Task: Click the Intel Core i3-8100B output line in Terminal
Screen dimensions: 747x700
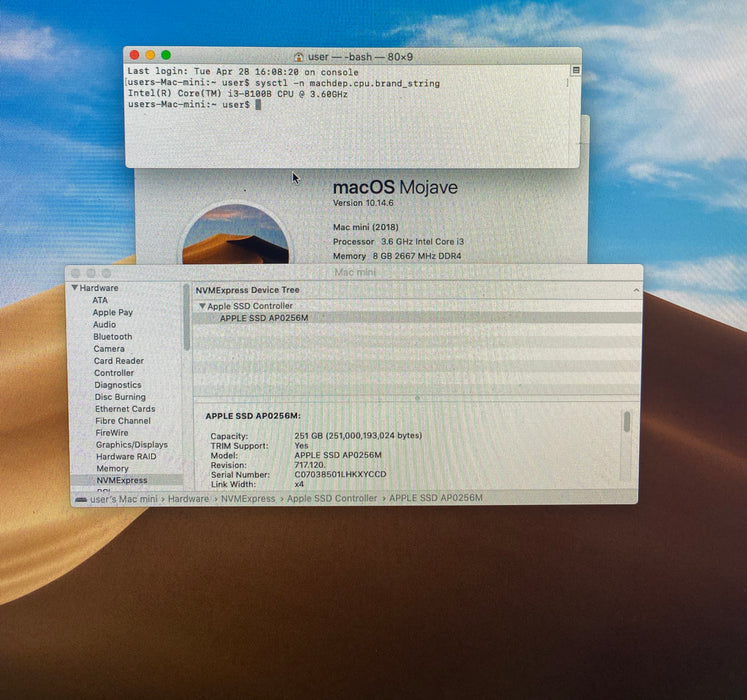Action: pyautogui.click(x=238, y=93)
